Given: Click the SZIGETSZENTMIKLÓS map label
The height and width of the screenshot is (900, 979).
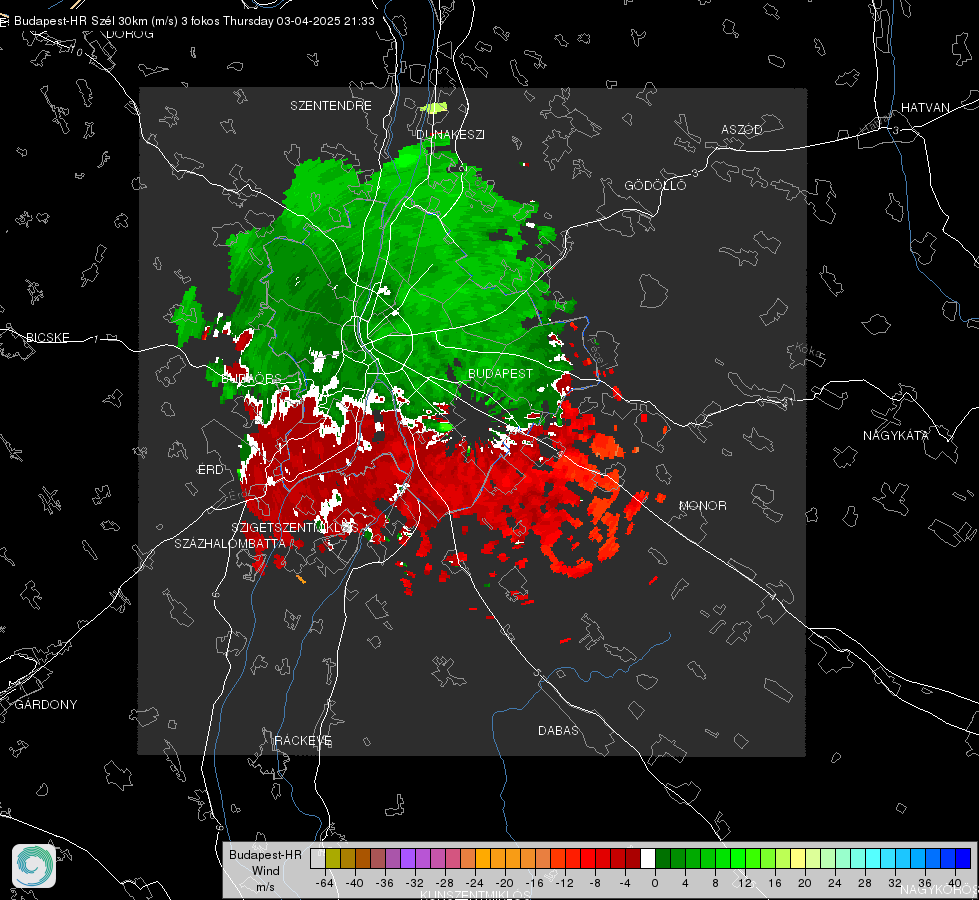Looking at the screenshot, I should click(x=295, y=528).
